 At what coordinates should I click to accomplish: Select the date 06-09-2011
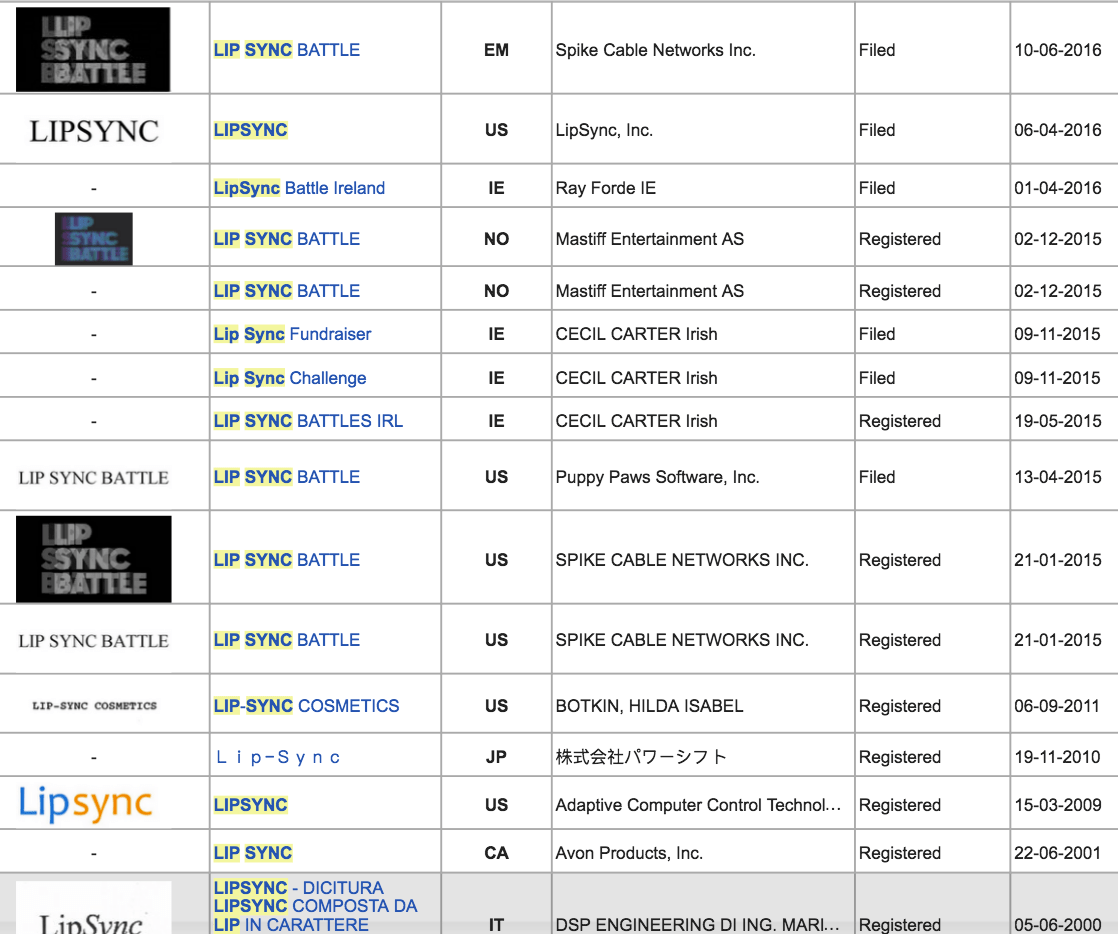coord(1057,706)
